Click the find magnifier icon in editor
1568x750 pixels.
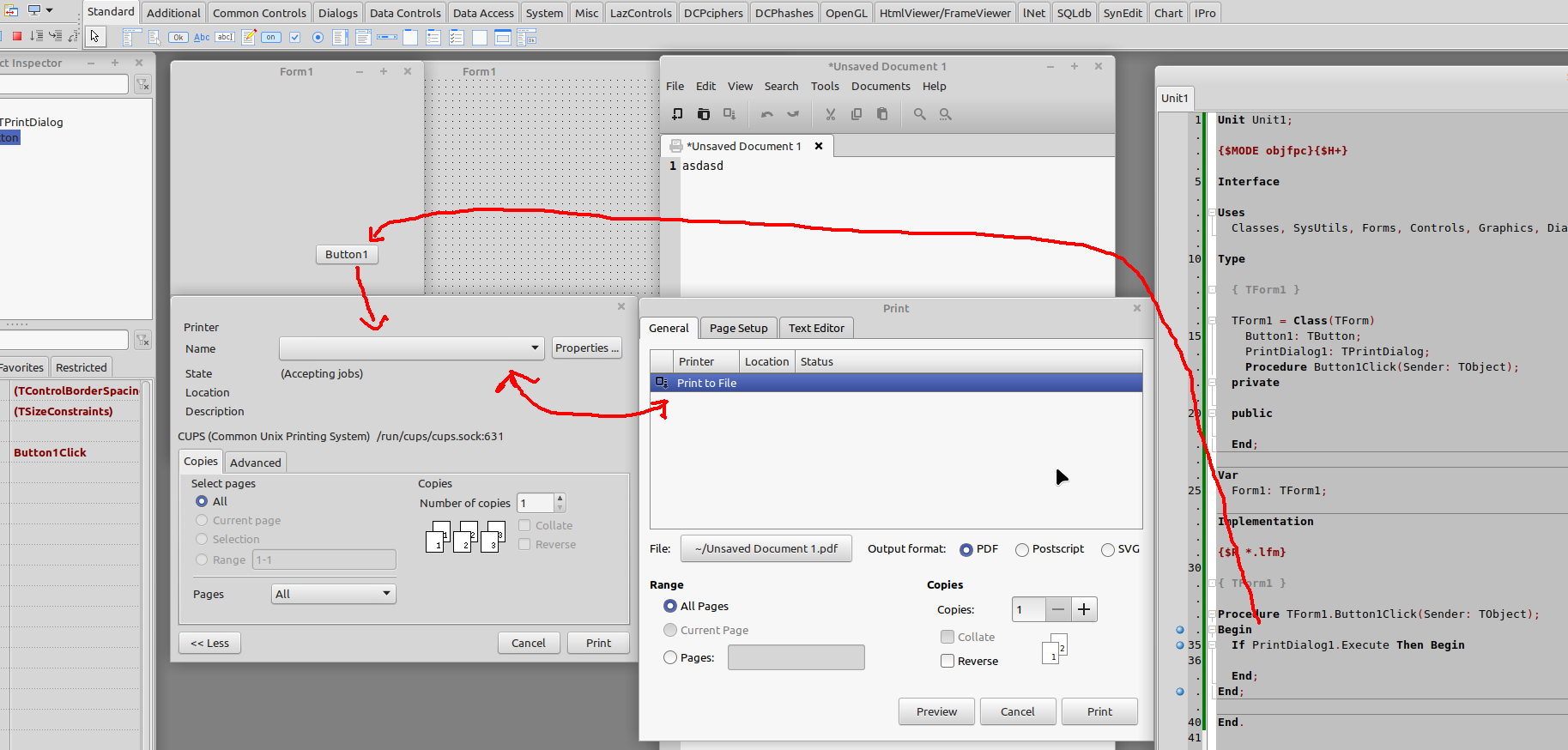[919, 114]
